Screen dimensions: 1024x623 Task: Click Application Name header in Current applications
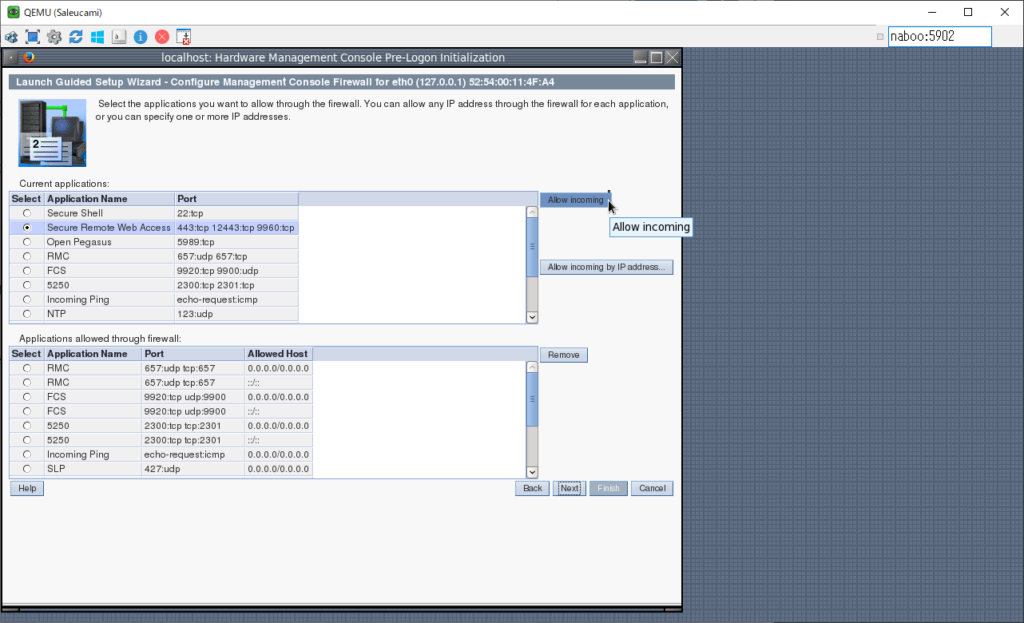[x=110, y=199]
